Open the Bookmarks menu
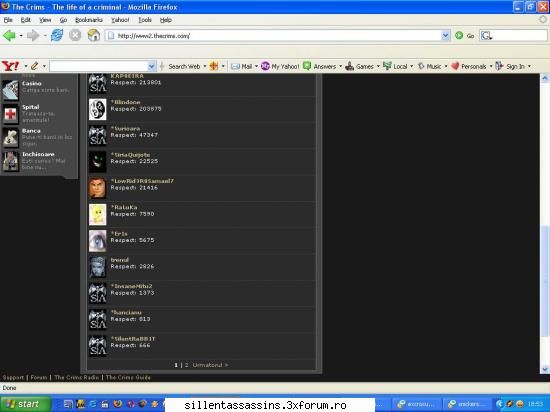Viewport: 550px width, 412px height. 89,20
